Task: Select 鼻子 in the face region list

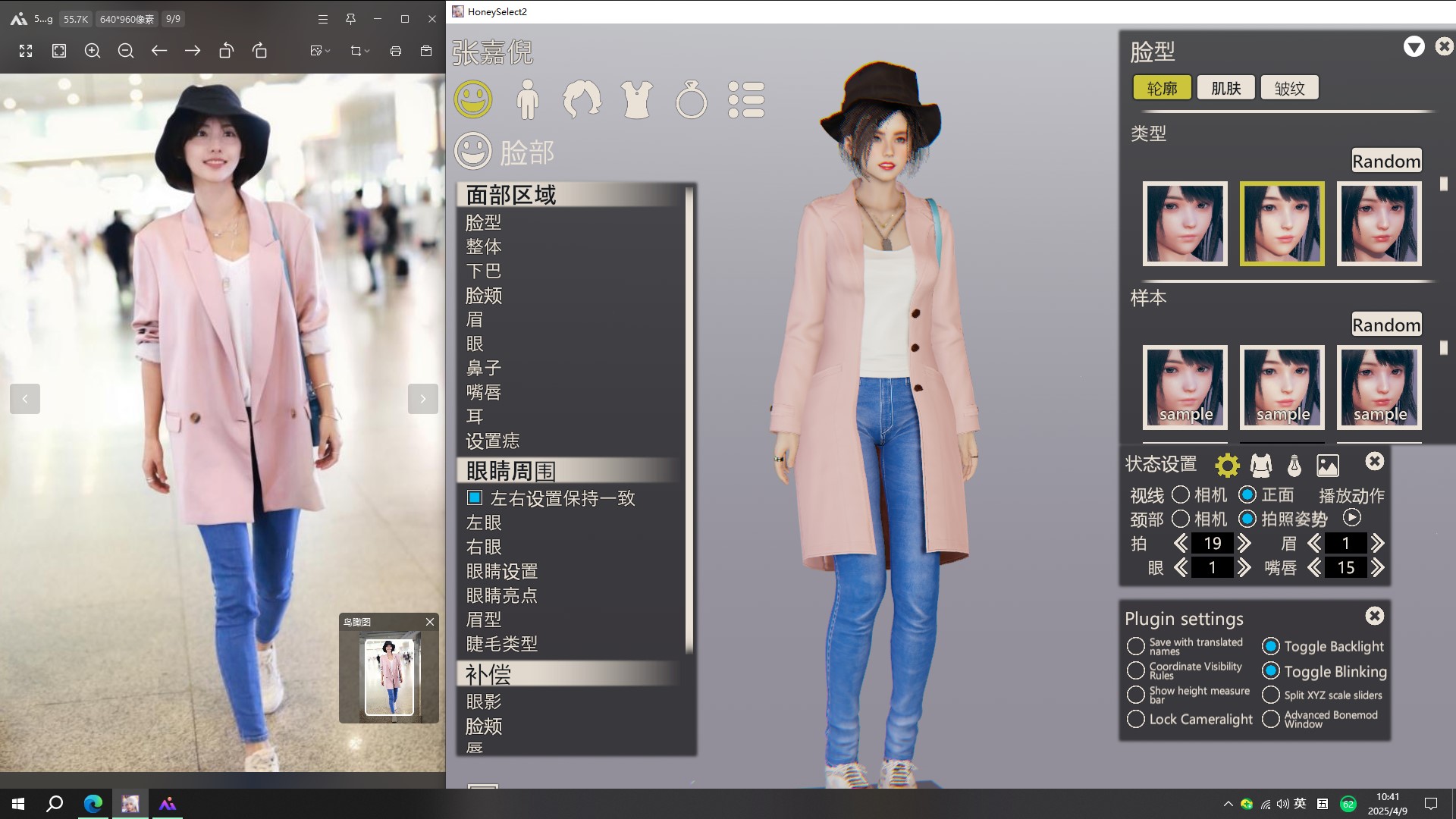Action: [484, 368]
